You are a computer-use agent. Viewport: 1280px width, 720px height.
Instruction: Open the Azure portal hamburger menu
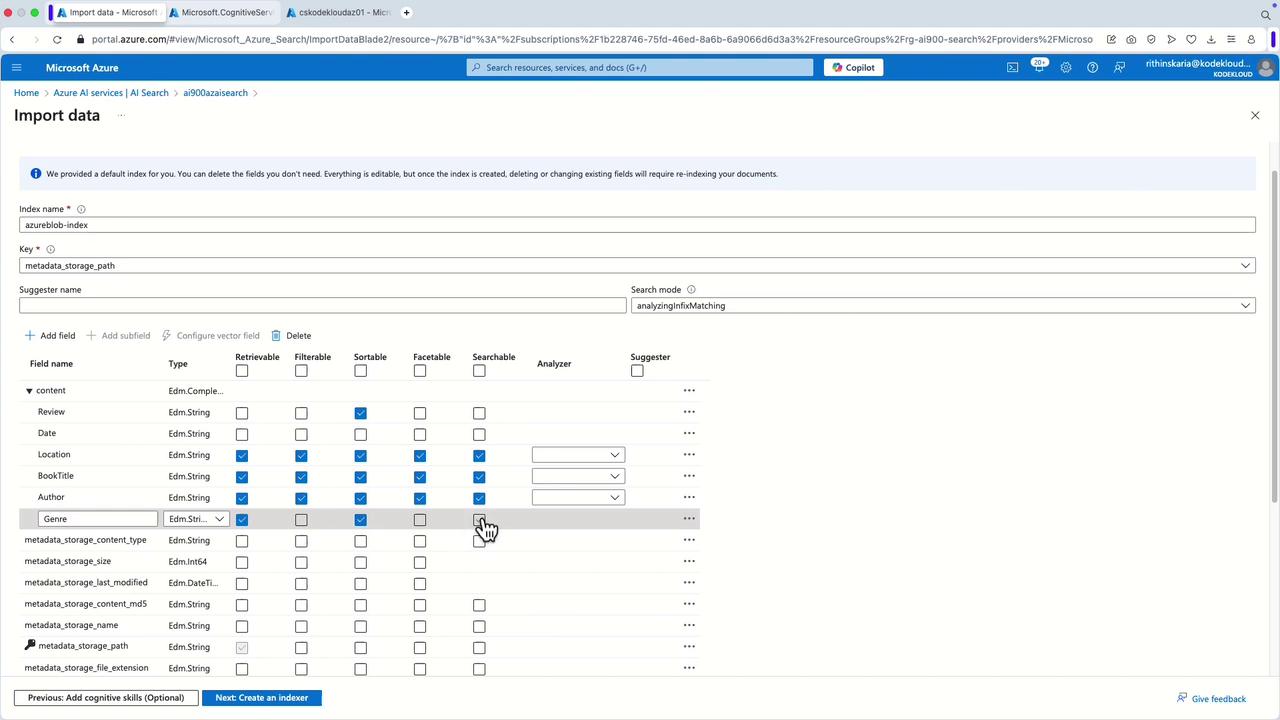point(16,67)
